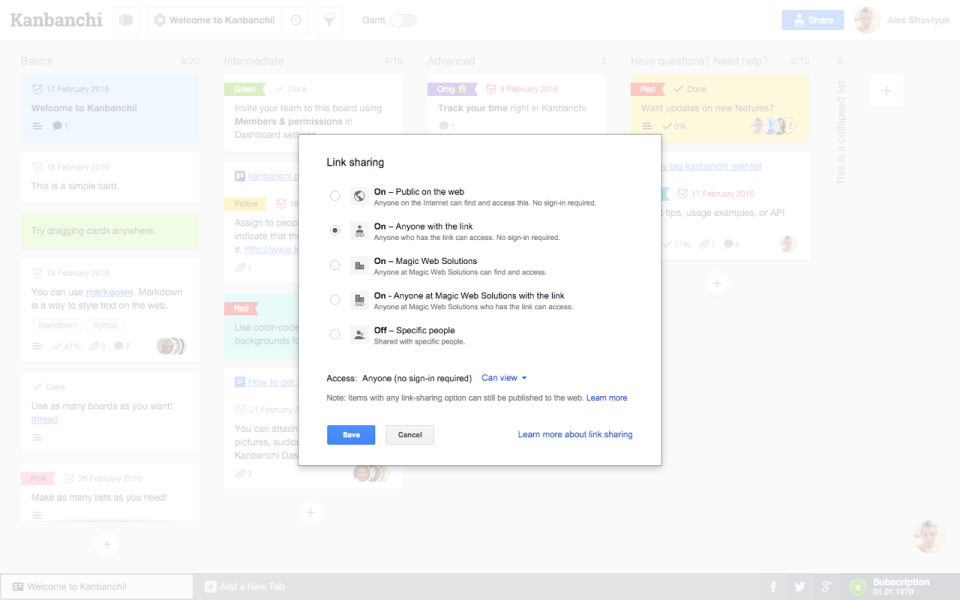Open the filter funnel icon in the toolbar
The image size is (960, 600).
[329, 19]
